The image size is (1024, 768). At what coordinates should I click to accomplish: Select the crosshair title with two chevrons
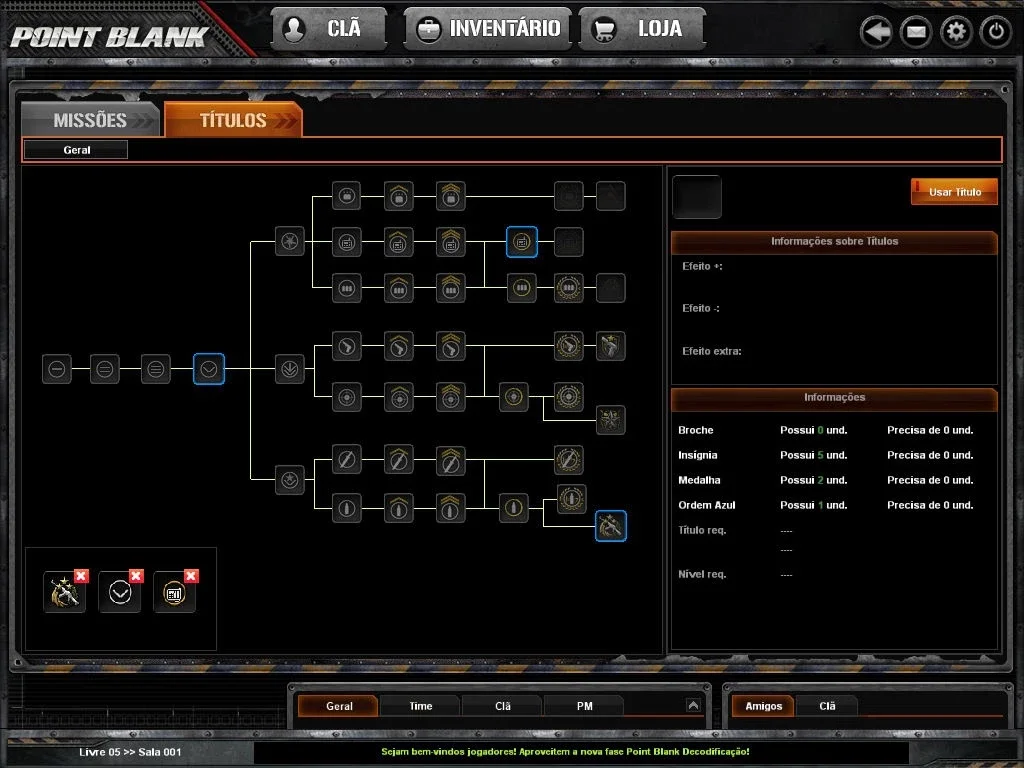tap(451, 396)
